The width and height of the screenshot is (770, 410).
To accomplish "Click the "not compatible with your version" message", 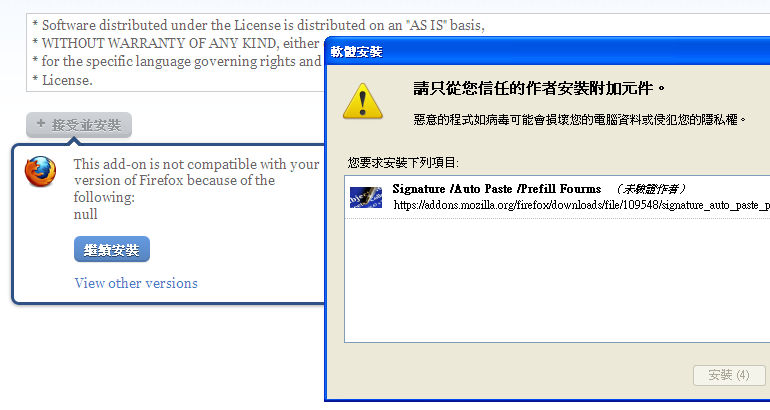I will 196,181.
